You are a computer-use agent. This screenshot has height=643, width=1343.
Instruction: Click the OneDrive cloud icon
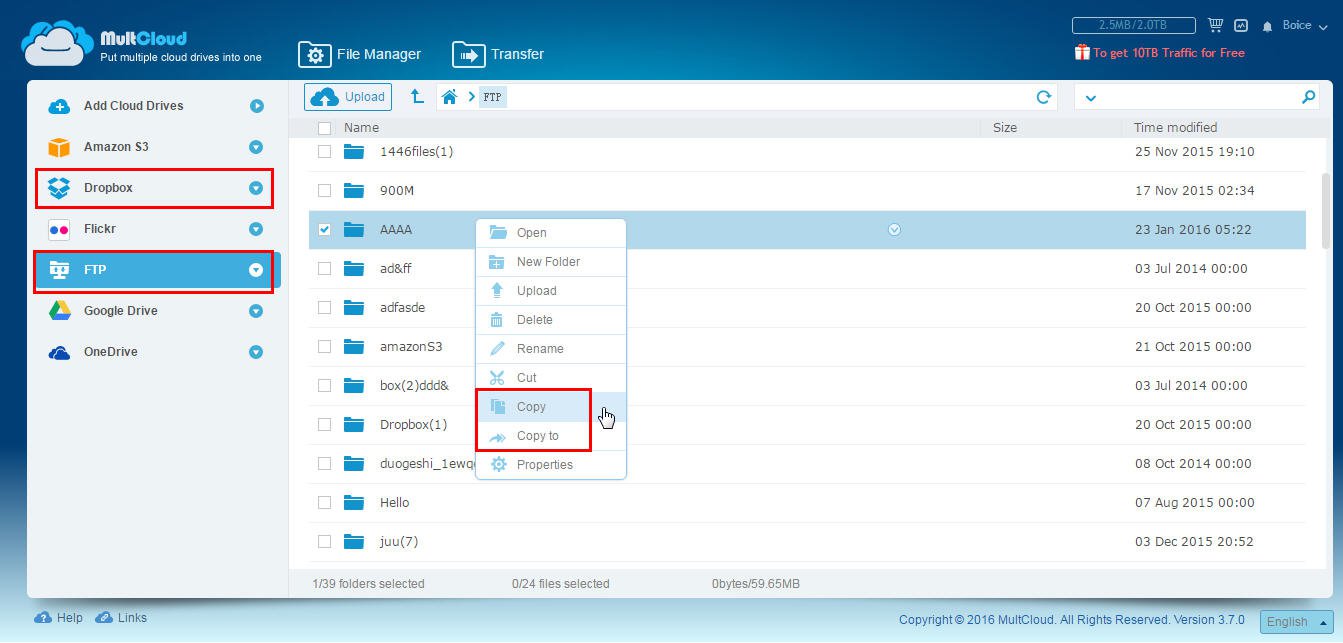[59, 352]
